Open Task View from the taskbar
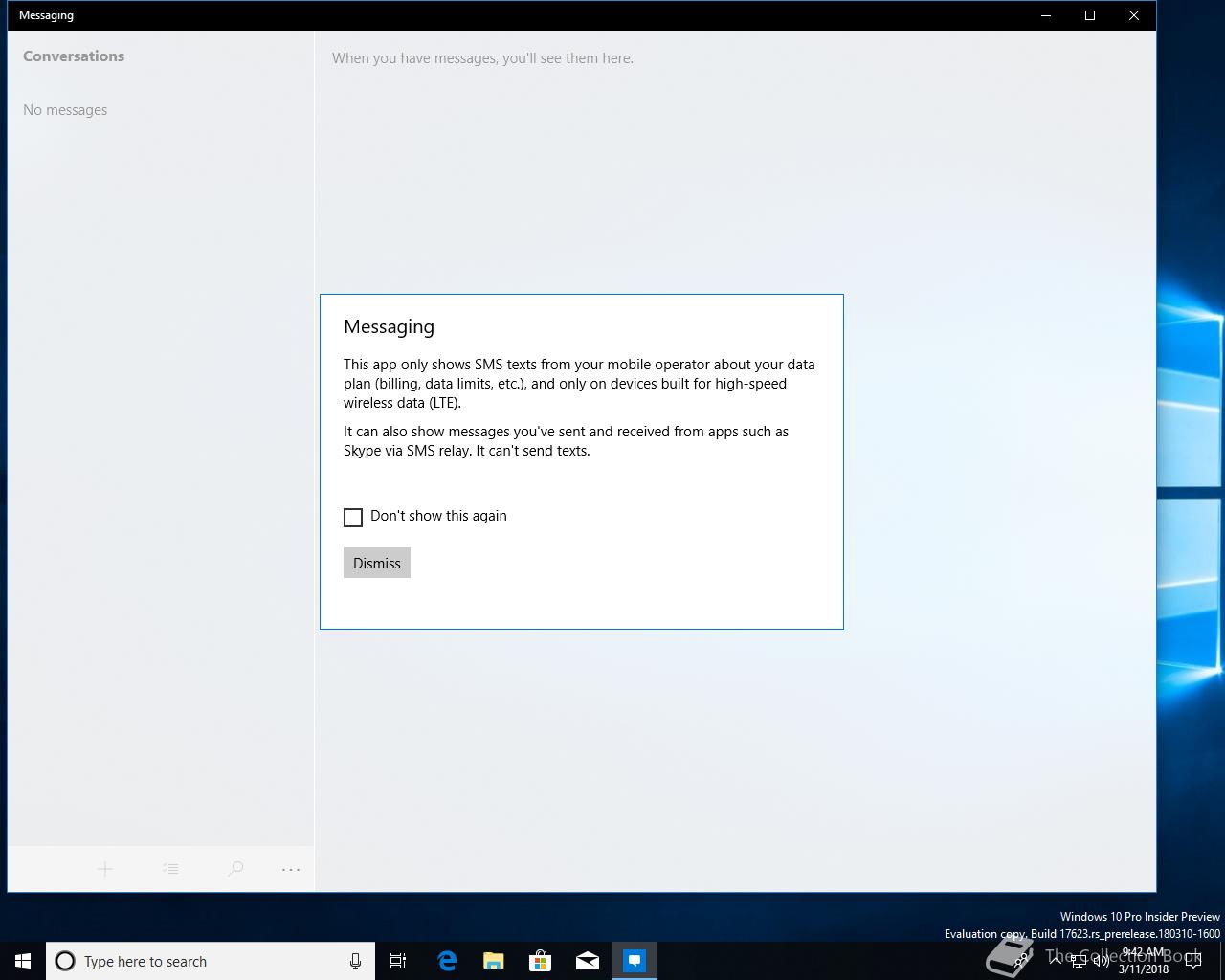The height and width of the screenshot is (980, 1225). [x=398, y=961]
